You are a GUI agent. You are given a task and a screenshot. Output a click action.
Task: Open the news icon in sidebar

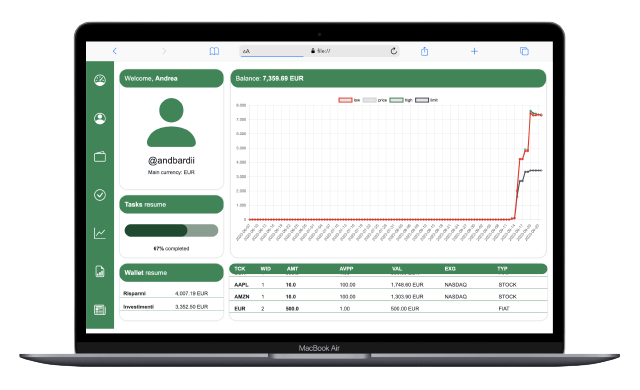[x=100, y=310]
